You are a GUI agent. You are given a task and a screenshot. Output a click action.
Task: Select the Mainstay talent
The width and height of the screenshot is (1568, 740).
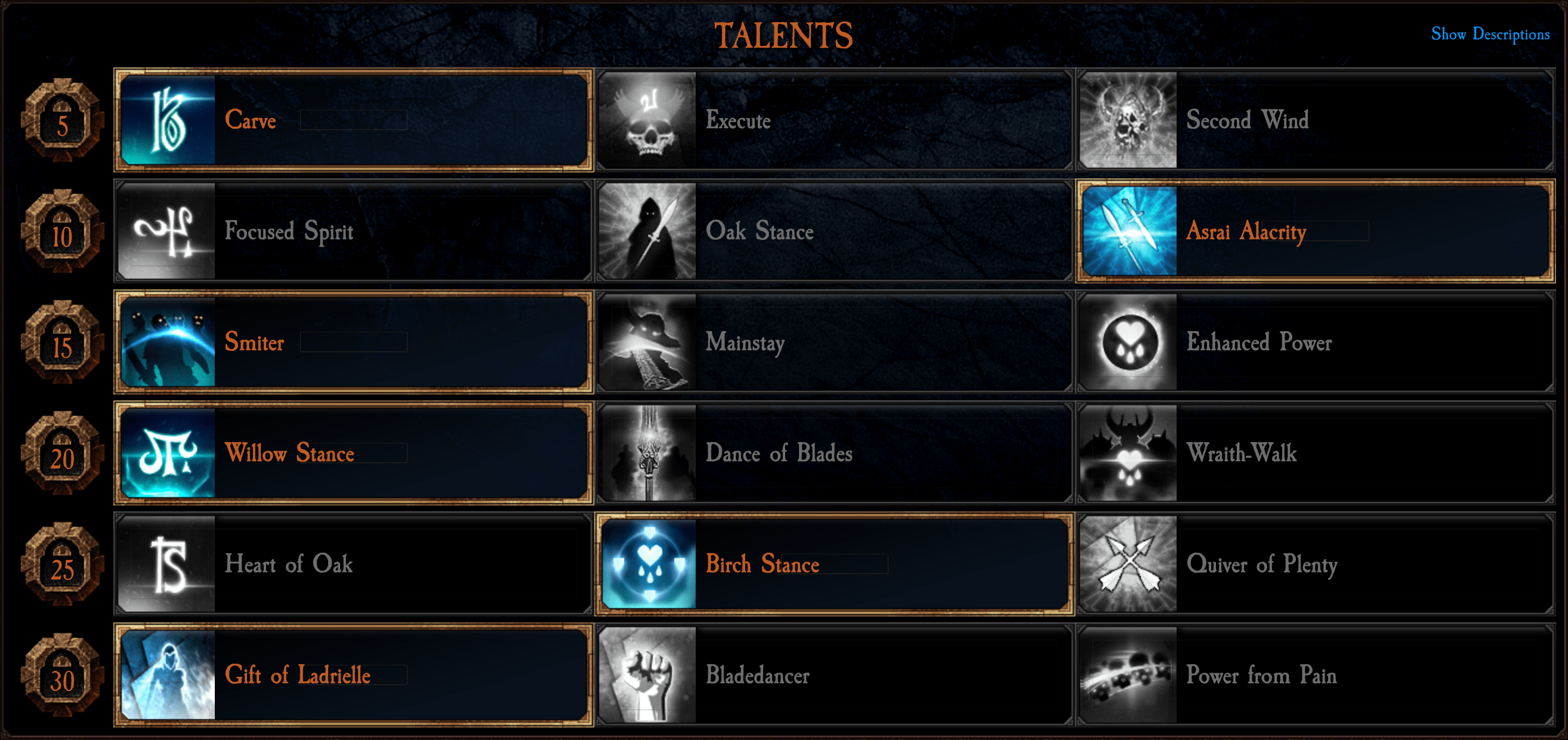(835, 343)
